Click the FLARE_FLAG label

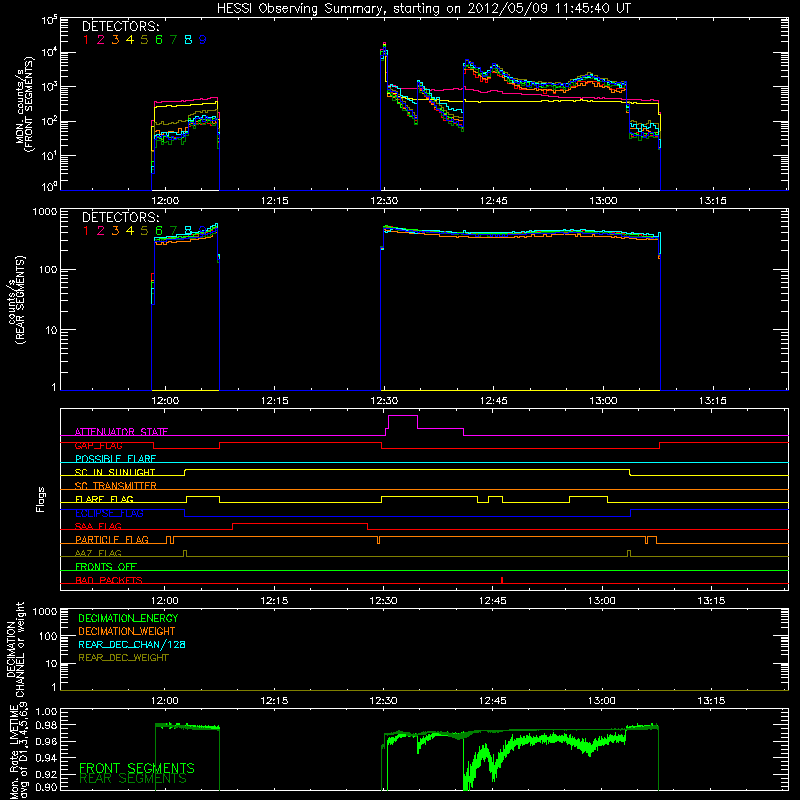(104, 499)
